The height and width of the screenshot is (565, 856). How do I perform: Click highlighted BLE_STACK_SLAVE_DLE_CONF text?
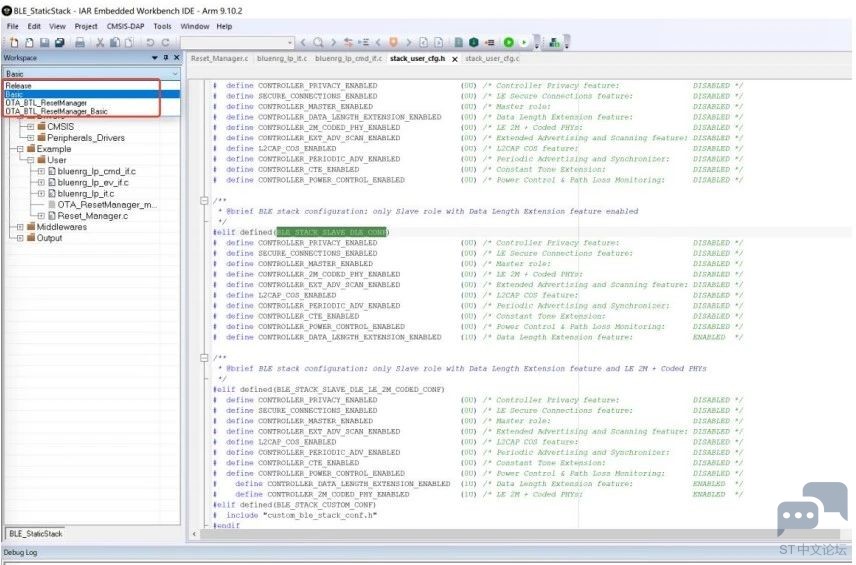(x=331, y=232)
